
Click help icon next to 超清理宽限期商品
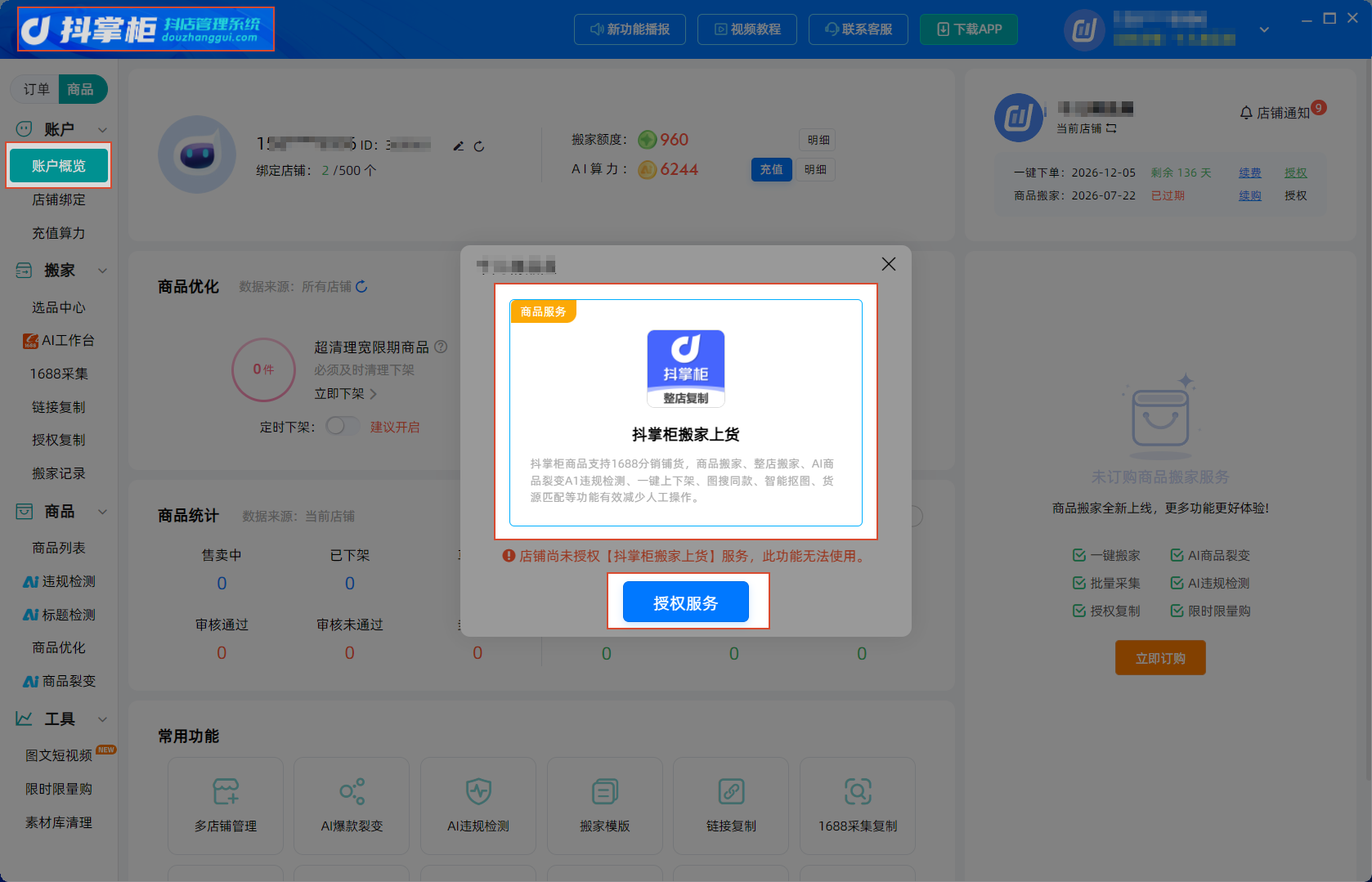[441, 347]
